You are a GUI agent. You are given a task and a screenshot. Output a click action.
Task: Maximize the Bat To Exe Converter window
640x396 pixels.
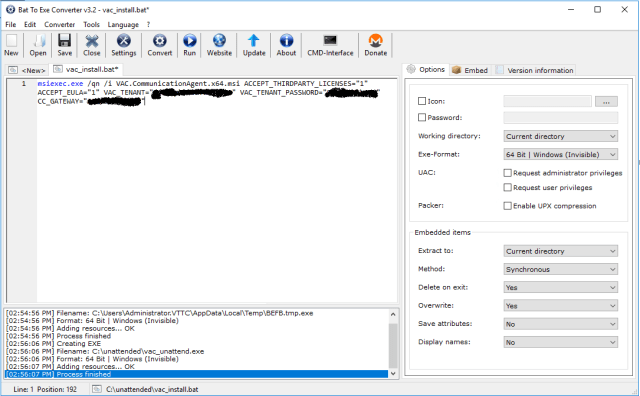coord(597,9)
